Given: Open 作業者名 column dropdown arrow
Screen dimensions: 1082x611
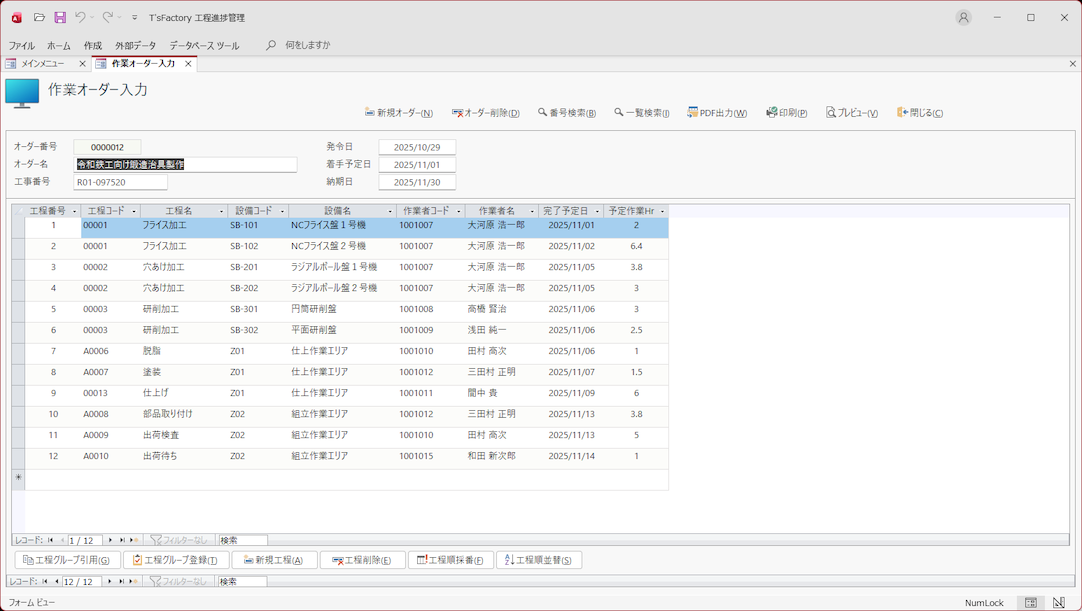Looking at the screenshot, I should [532, 211].
